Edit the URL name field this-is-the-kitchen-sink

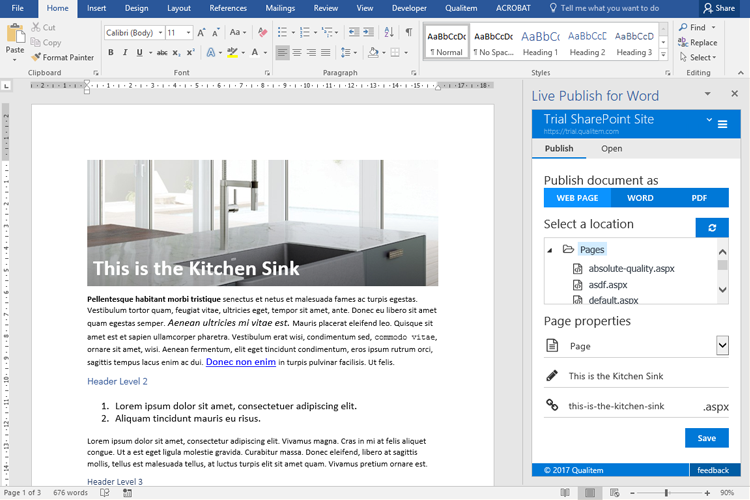pyautogui.click(x=636, y=406)
